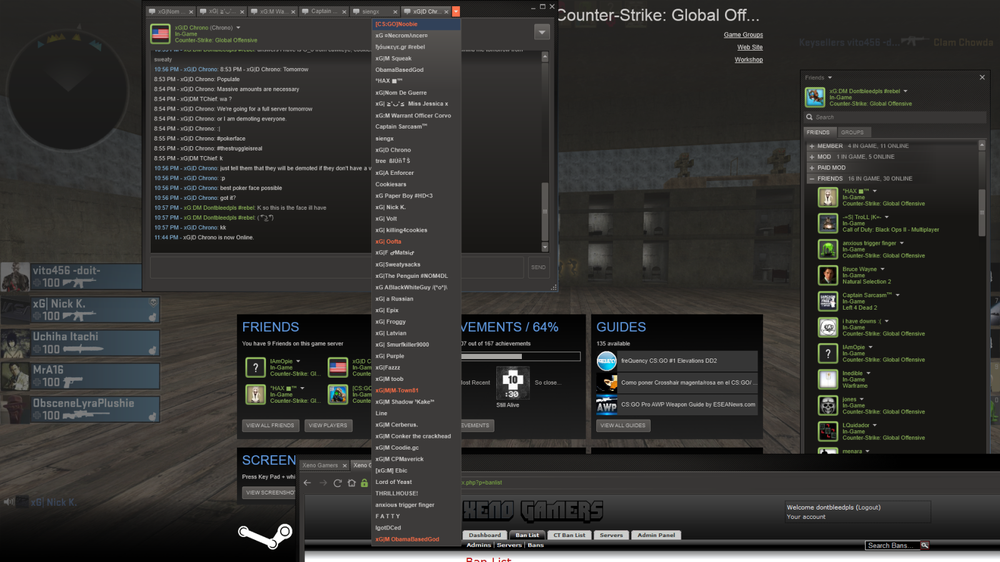
Task: Expand the MEMBER friends group
Action: [812, 146]
